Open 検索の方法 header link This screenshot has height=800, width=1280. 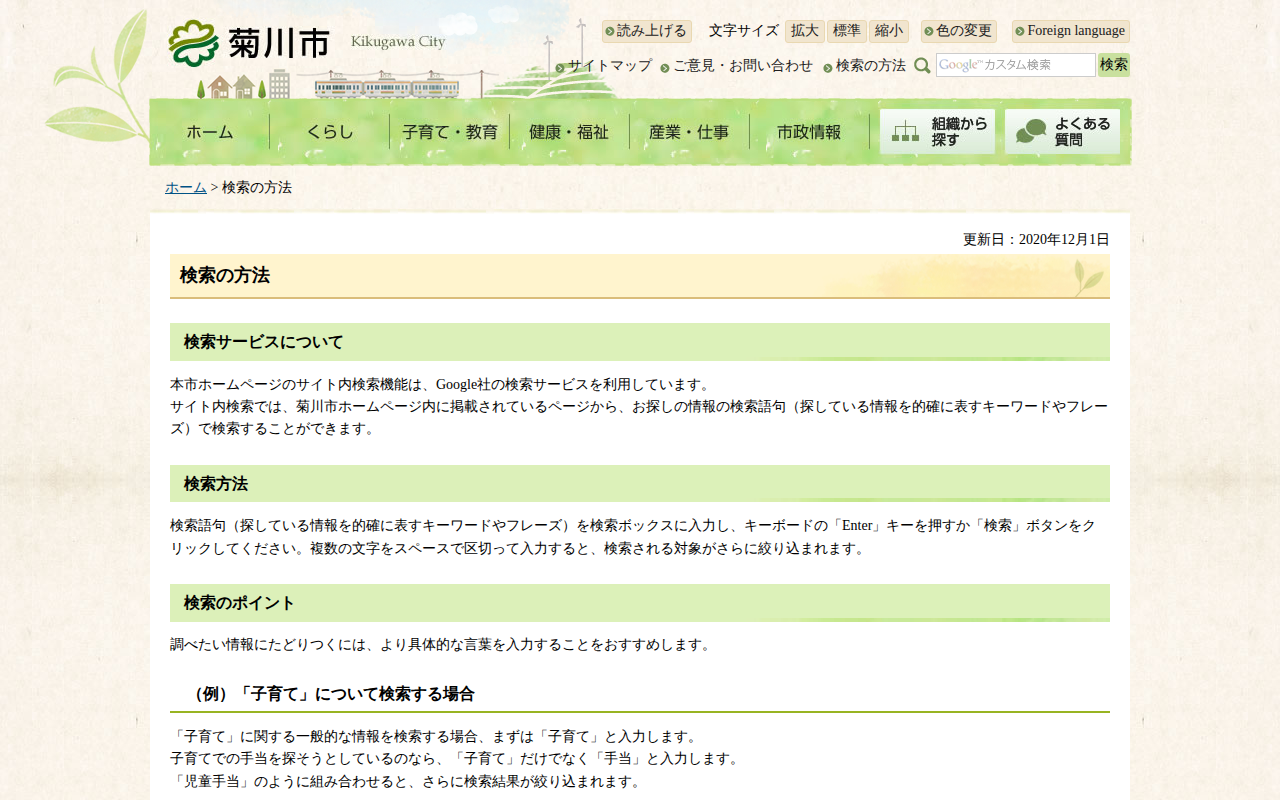(865, 66)
